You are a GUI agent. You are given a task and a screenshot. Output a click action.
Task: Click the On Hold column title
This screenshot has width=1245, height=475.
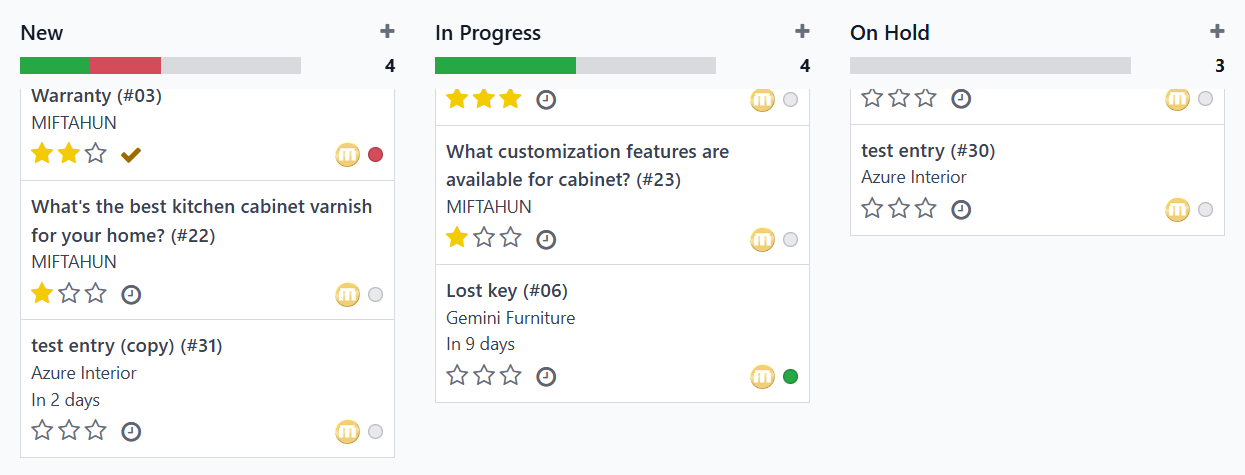tap(890, 33)
